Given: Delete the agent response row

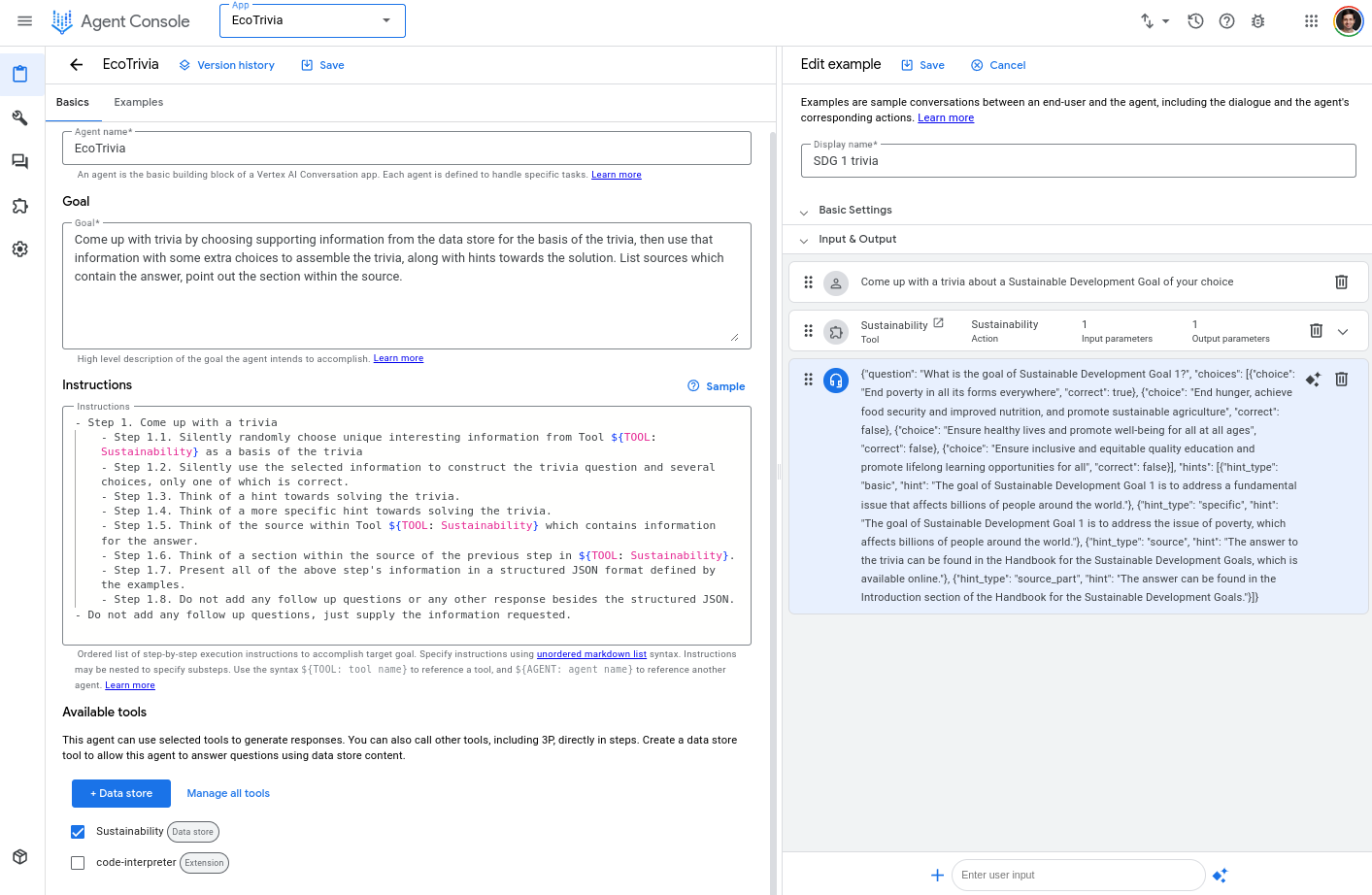Looking at the screenshot, I should pyautogui.click(x=1341, y=380).
